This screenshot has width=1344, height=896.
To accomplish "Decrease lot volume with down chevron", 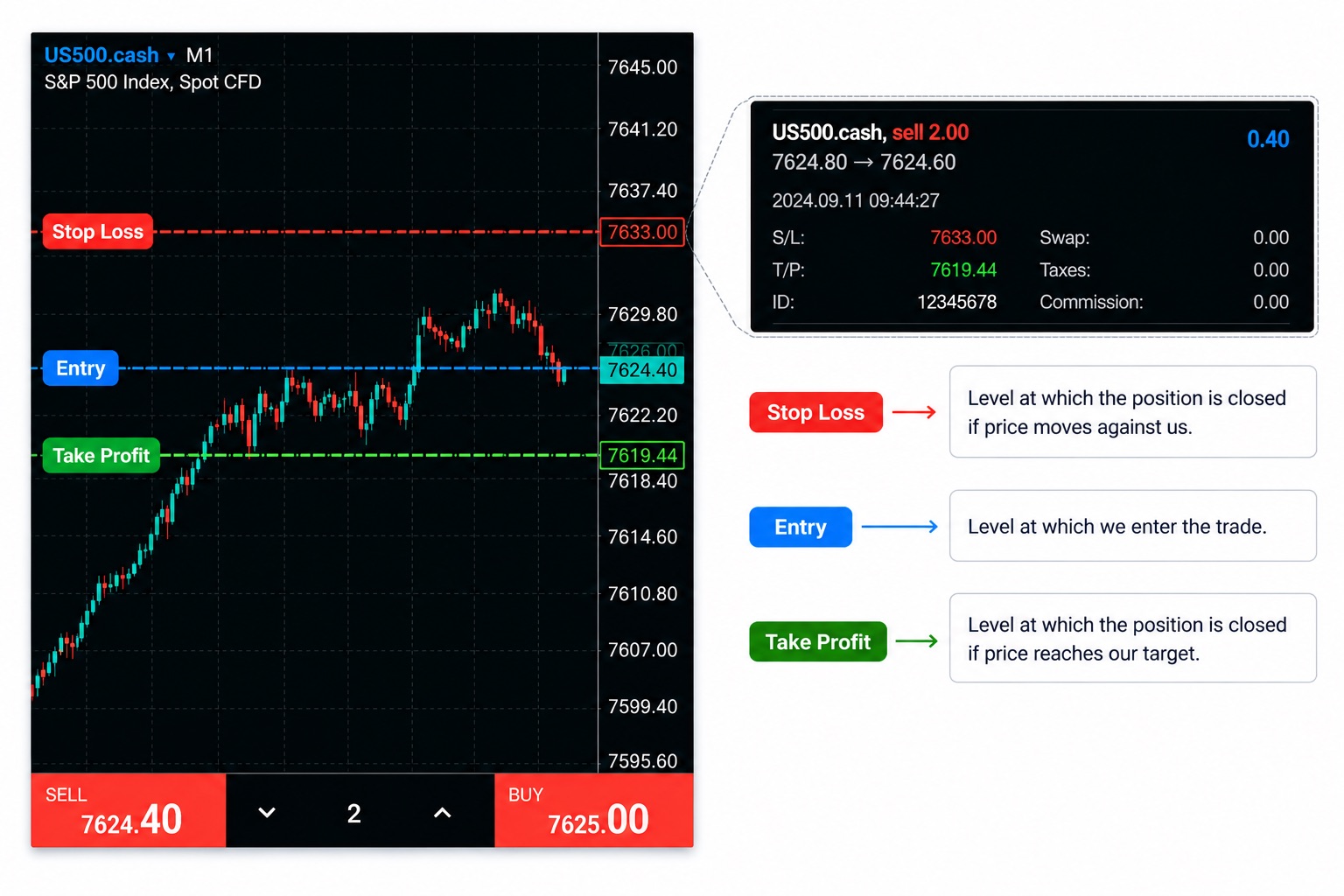I will point(267,813).
